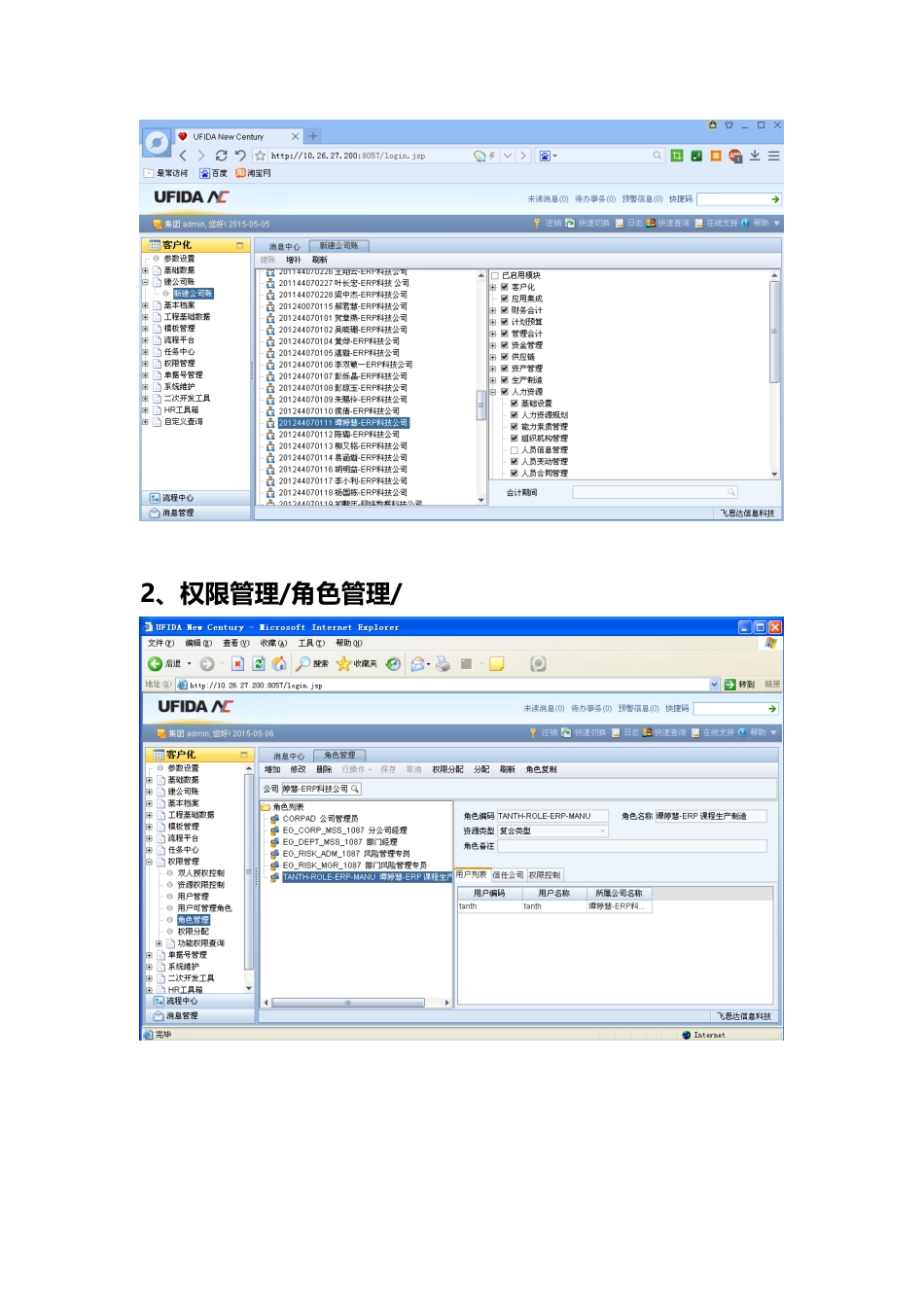Toggle 应用集成 checkbox
This screenshot has height=1307, width=924.
coord(505,299)
